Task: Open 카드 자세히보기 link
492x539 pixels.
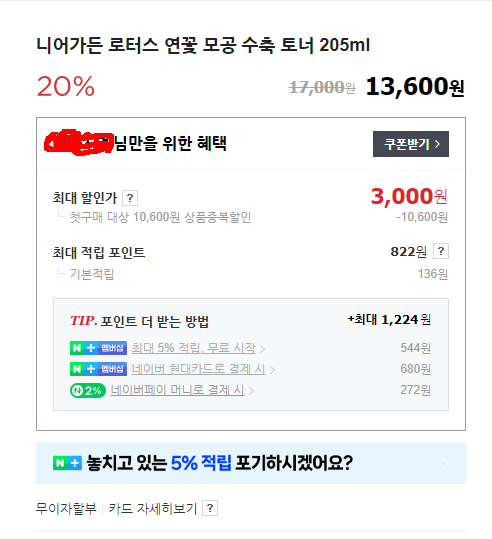Action: tap(153, 508)
